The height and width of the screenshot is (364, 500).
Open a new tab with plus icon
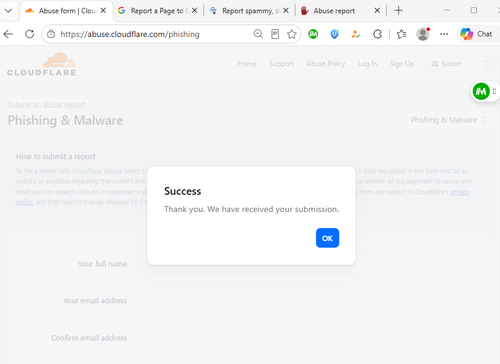(398, 11)
